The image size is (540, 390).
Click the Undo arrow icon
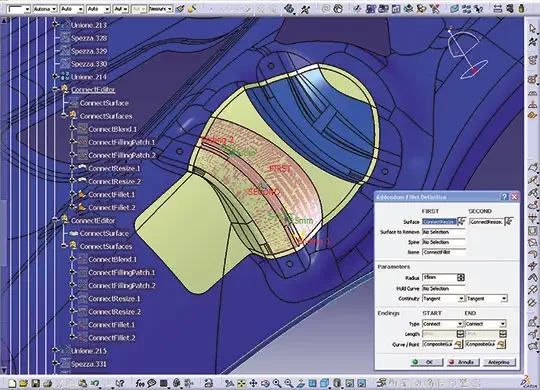tap(95, 383)
